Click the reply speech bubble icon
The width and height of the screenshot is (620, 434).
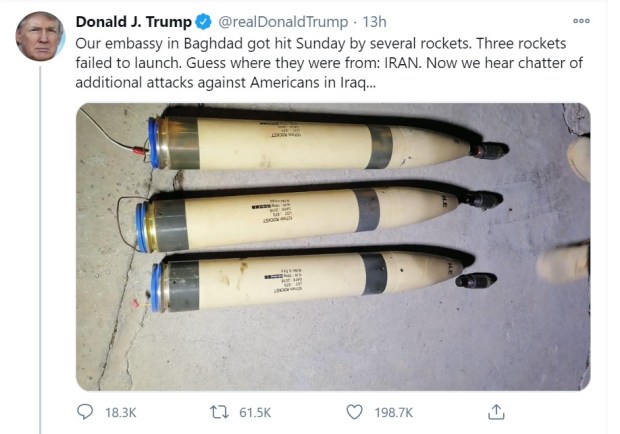(x=85, y=412)
